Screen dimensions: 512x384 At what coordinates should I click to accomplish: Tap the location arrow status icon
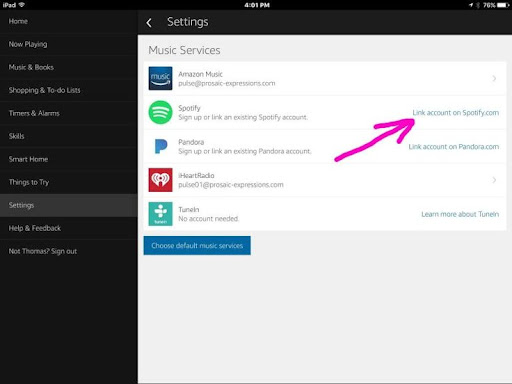tap(471, 5)
